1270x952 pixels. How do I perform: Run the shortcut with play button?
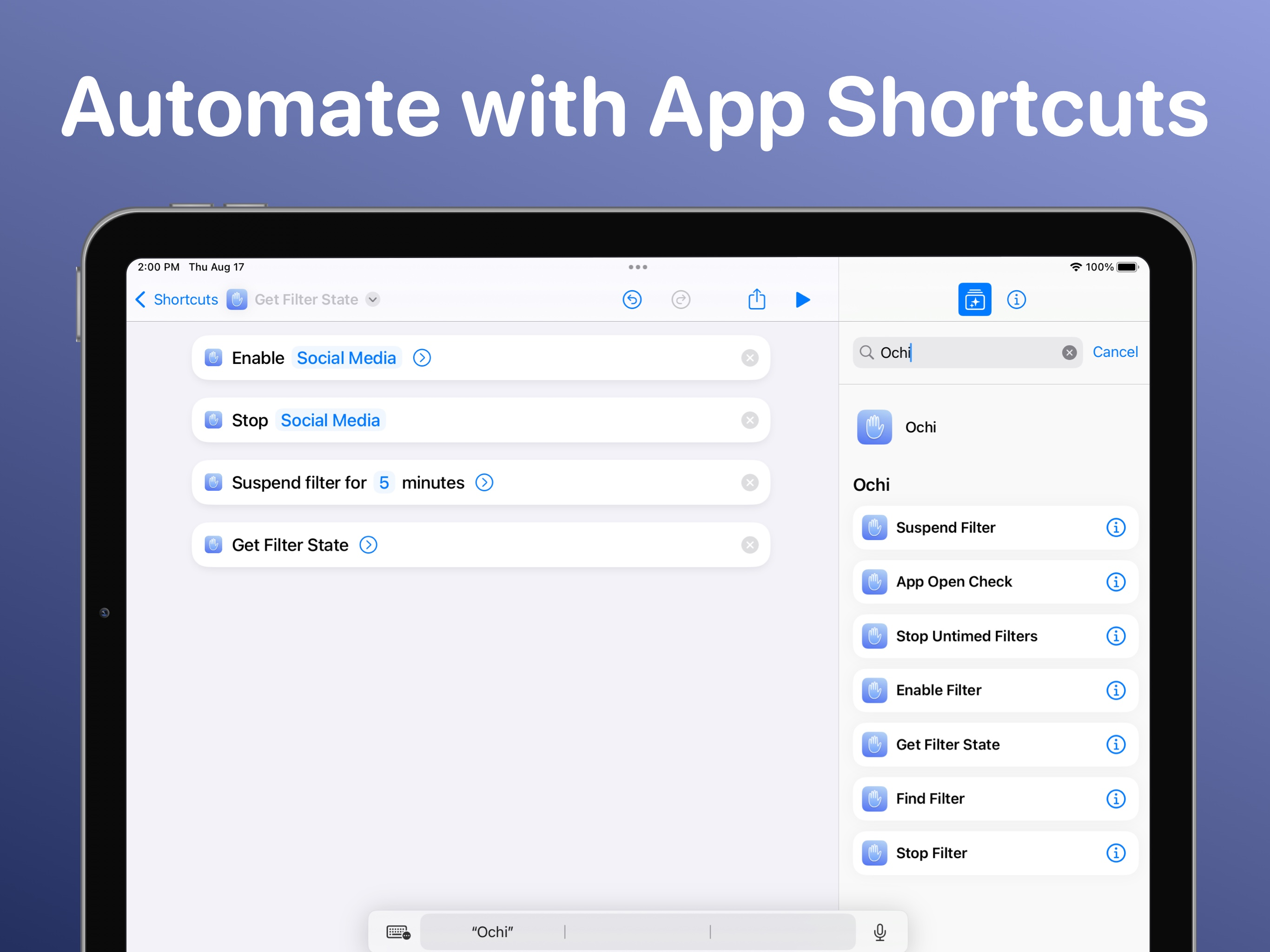(803, 300)
